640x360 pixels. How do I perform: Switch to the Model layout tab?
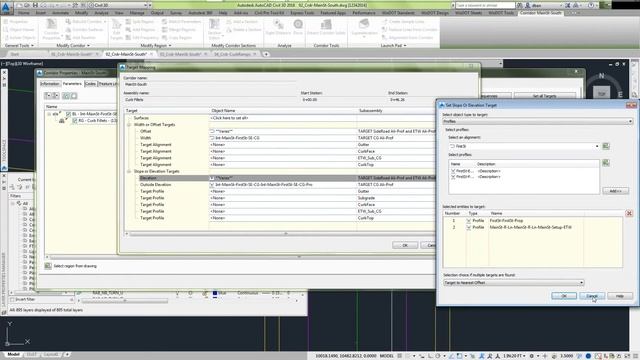click(13, 355)
